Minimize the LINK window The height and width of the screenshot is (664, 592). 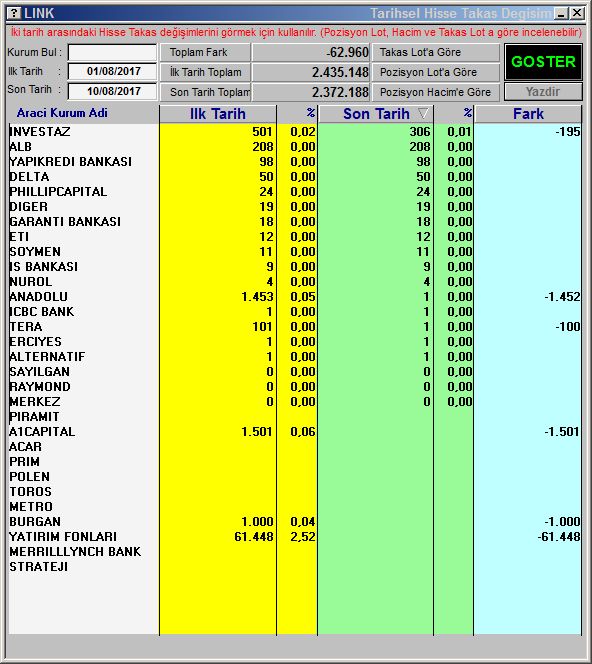562,14
